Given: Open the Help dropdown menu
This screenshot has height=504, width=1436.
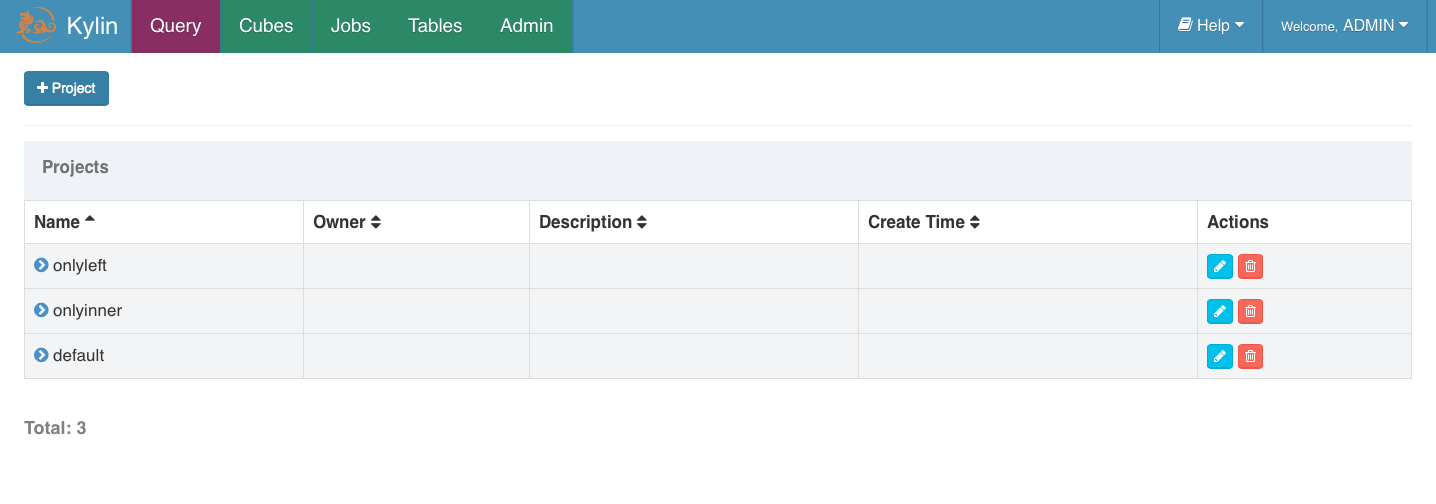Looking at the screenshot, I should (1211, 26).
